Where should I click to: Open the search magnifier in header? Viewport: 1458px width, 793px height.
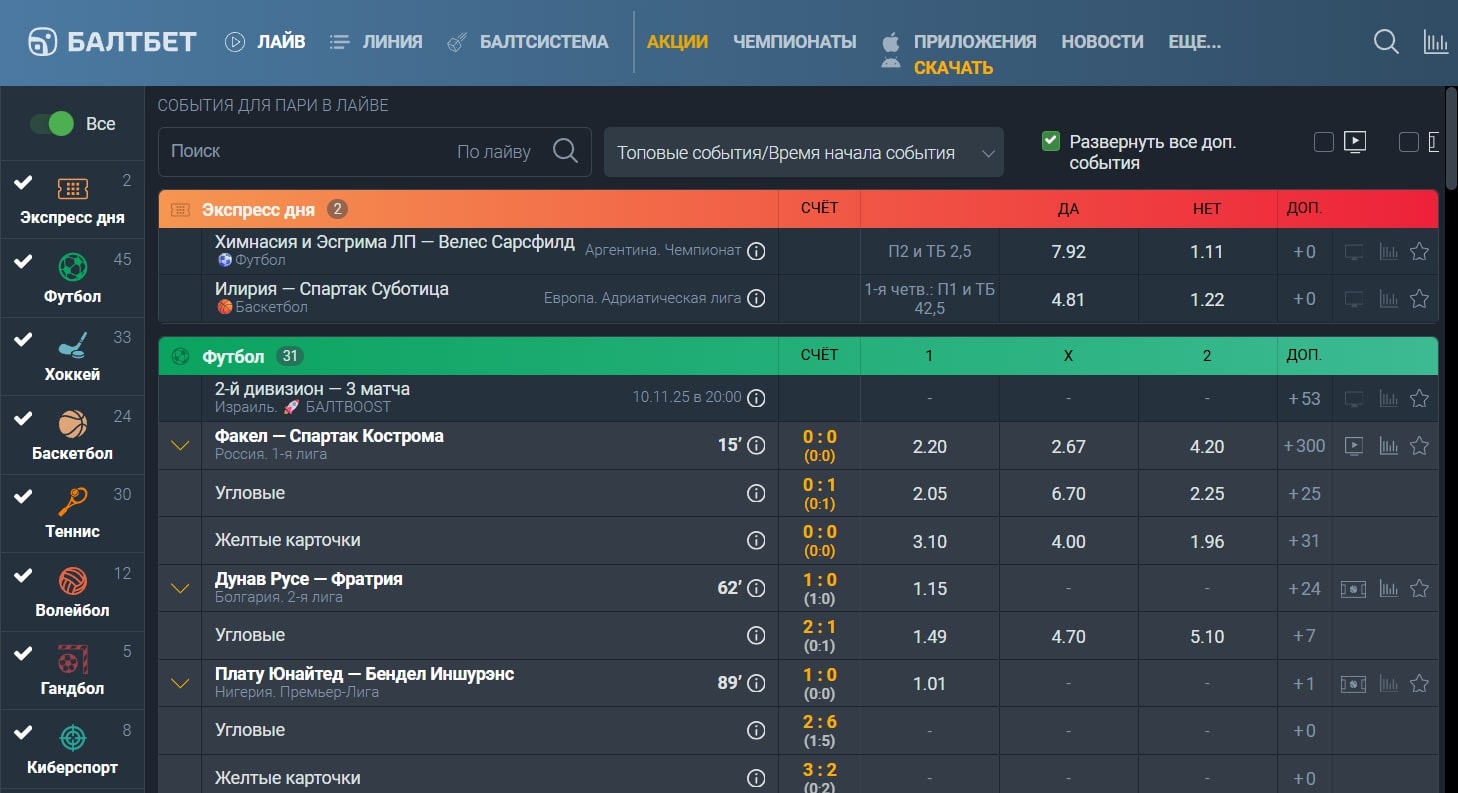(x=1386, y=42)
